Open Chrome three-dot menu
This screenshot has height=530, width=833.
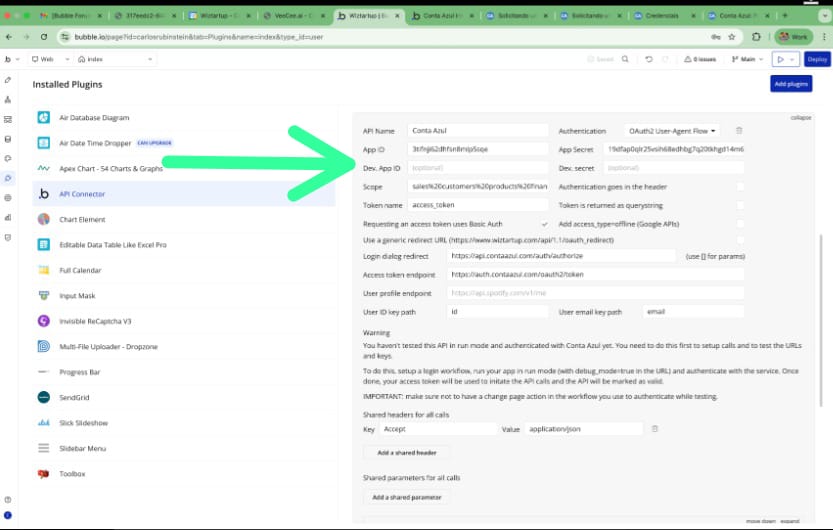(824, 37)
